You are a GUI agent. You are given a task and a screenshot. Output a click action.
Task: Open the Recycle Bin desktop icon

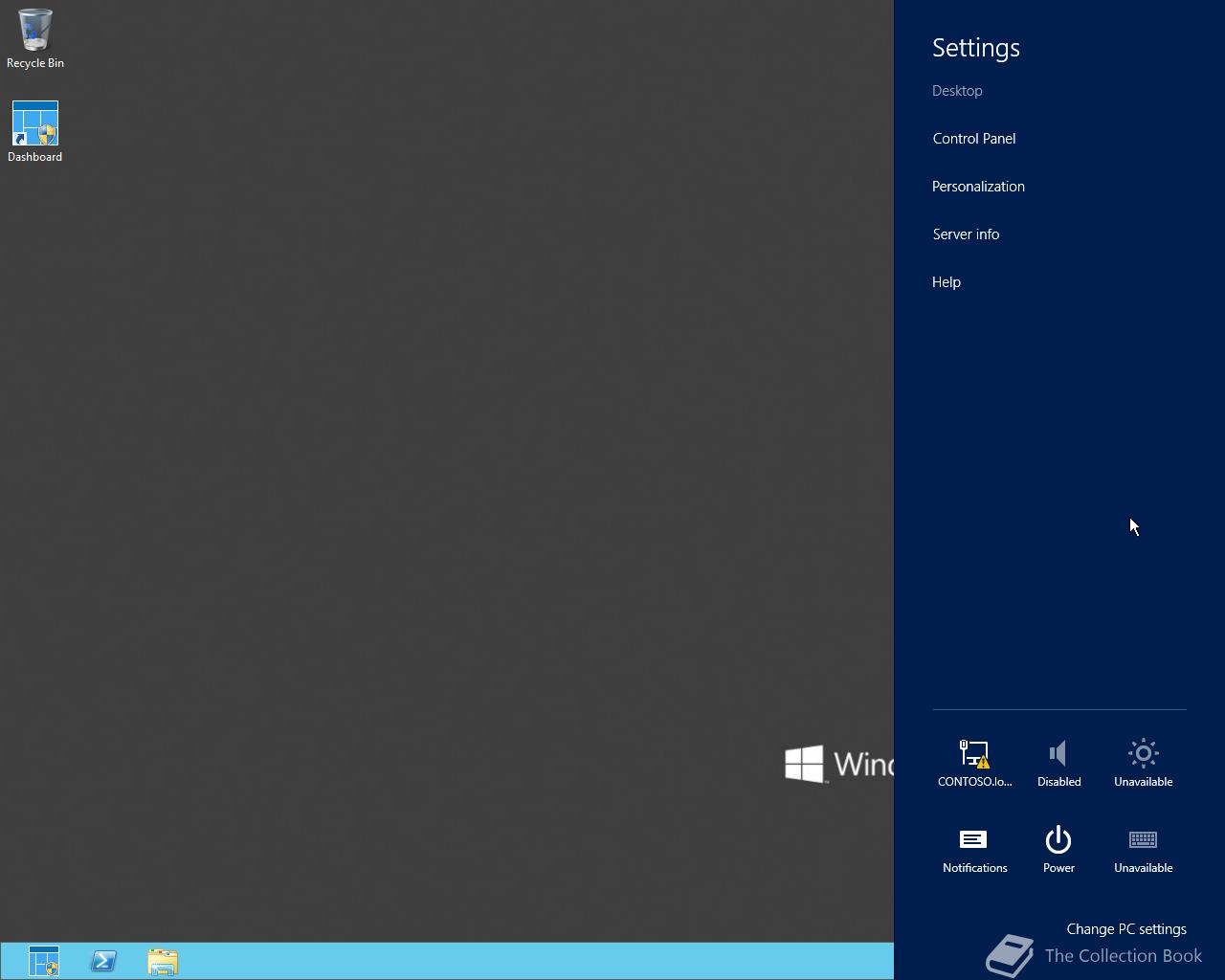coord(35,38)
